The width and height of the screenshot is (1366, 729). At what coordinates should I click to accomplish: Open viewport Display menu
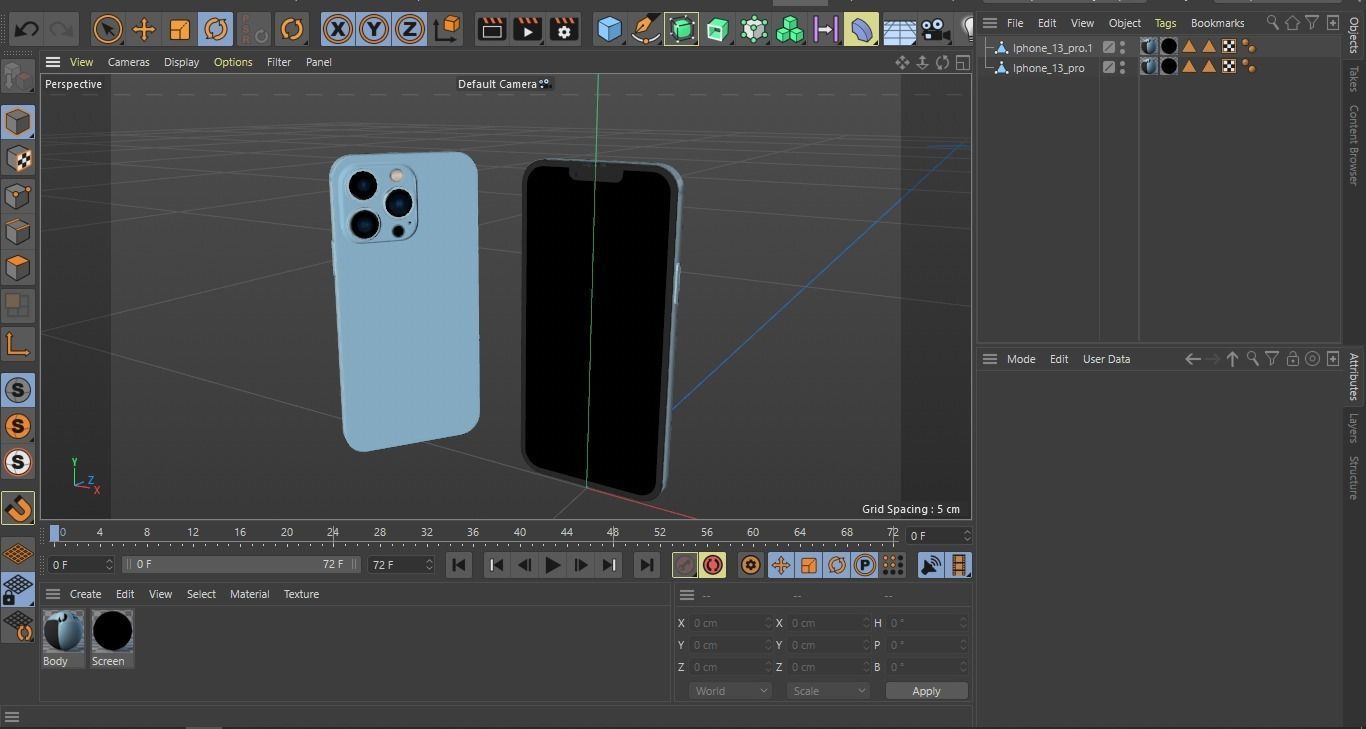coord(181,62)
